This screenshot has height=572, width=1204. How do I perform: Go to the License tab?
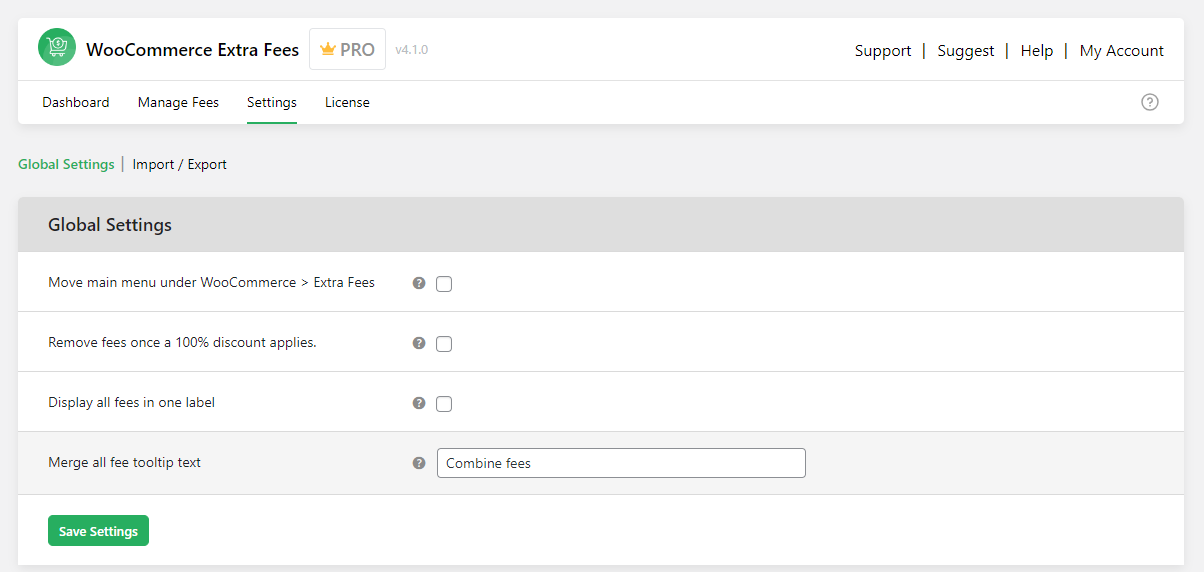(347, 102)
